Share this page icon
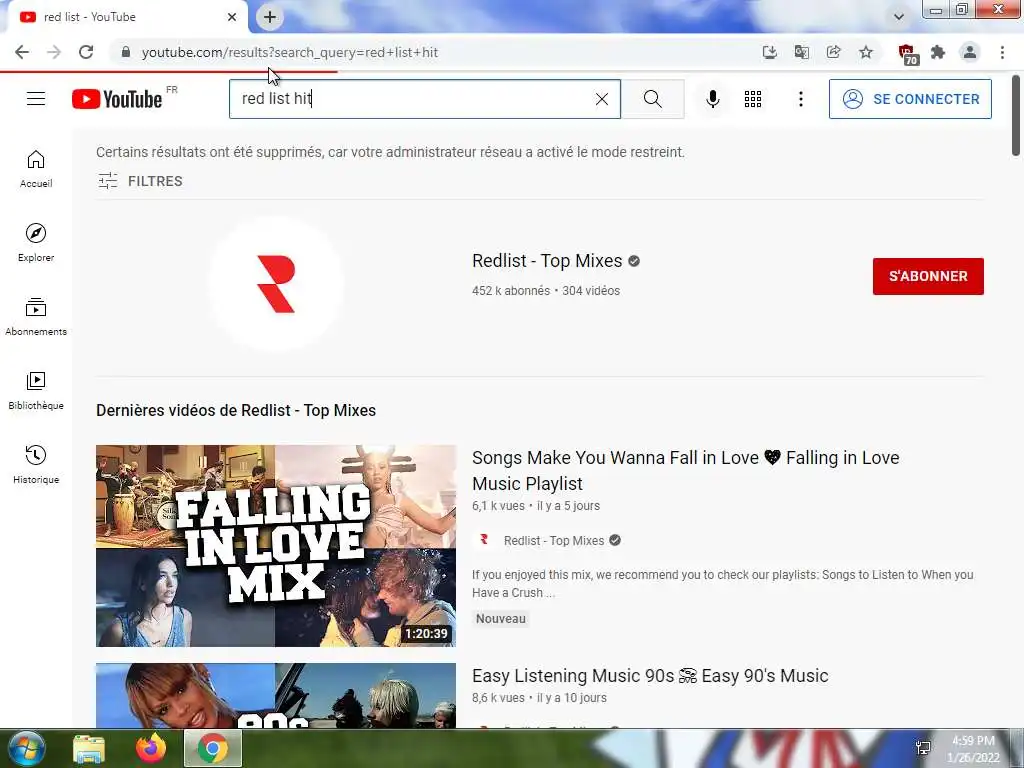The height and width of the screenshot is (768, 1024). pos(833,52)
